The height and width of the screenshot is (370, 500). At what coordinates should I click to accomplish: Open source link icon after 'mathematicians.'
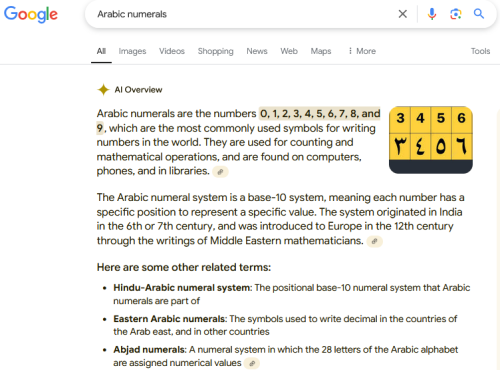tap(374, 241)
